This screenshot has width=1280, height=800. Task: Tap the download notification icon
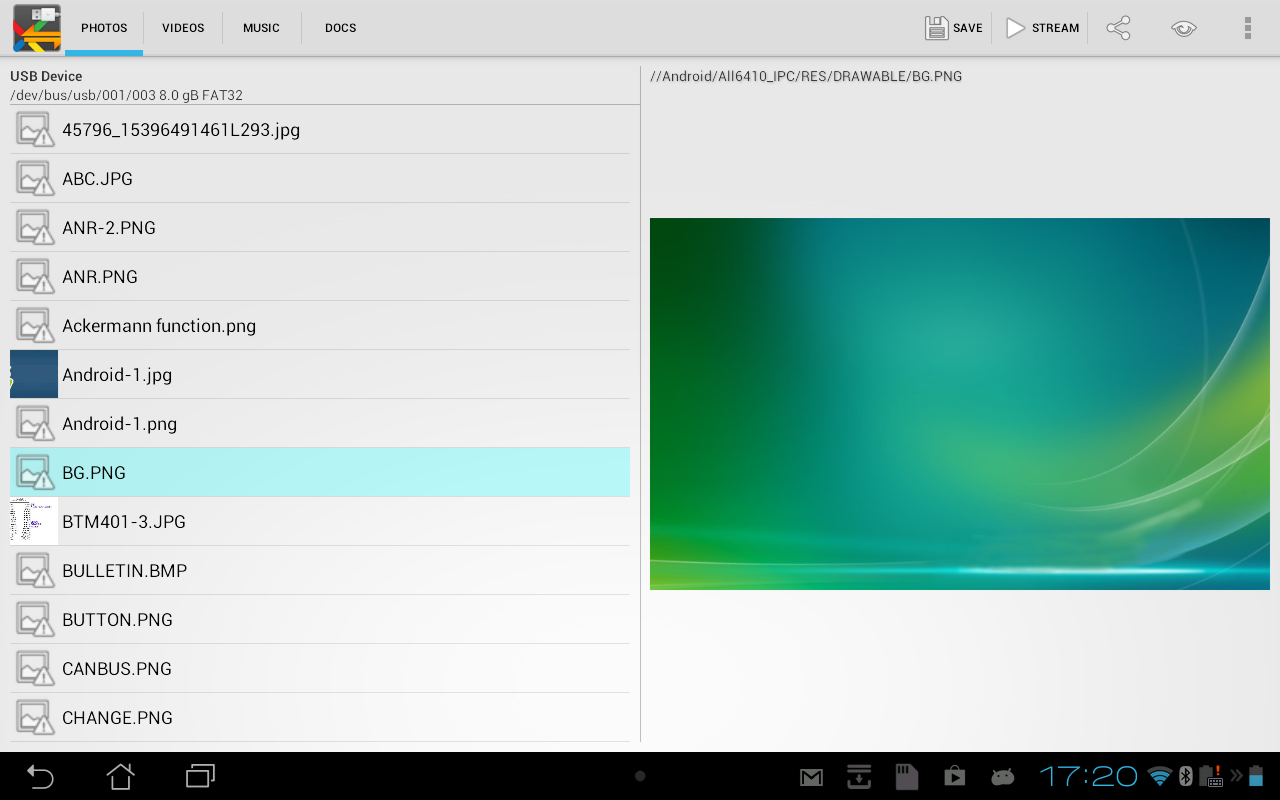pyautogui.click(x=859, y=776)
